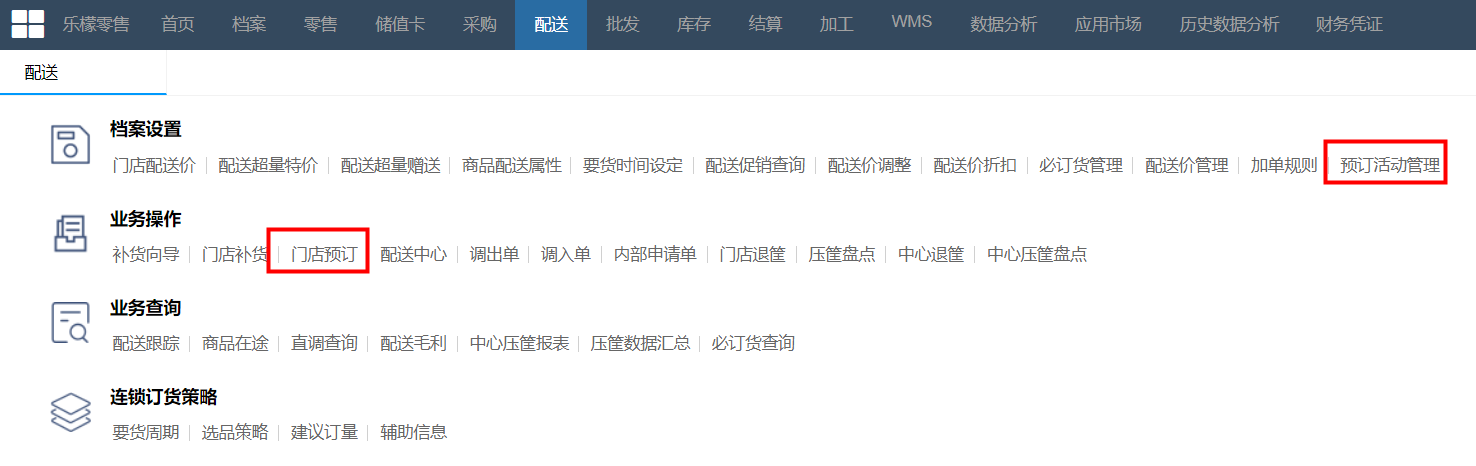Open 要货时间设定 link
Screen dimensions: 1476x466
[x=633, y=165]
